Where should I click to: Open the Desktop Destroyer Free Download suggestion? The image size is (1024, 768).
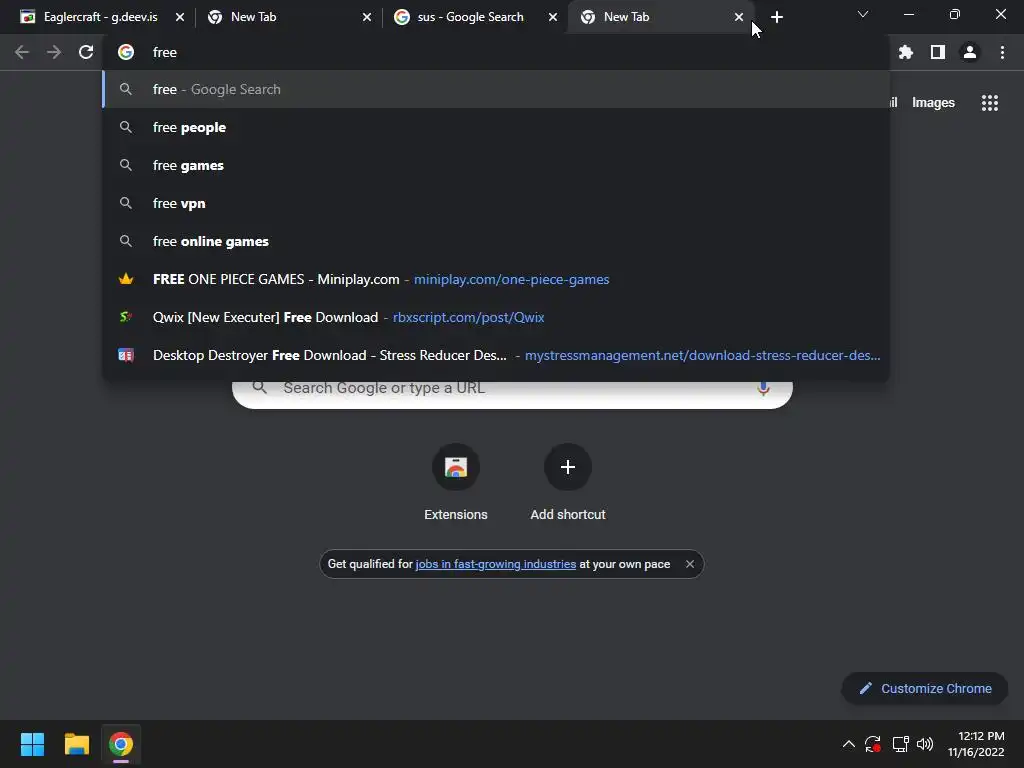point(496,355)
